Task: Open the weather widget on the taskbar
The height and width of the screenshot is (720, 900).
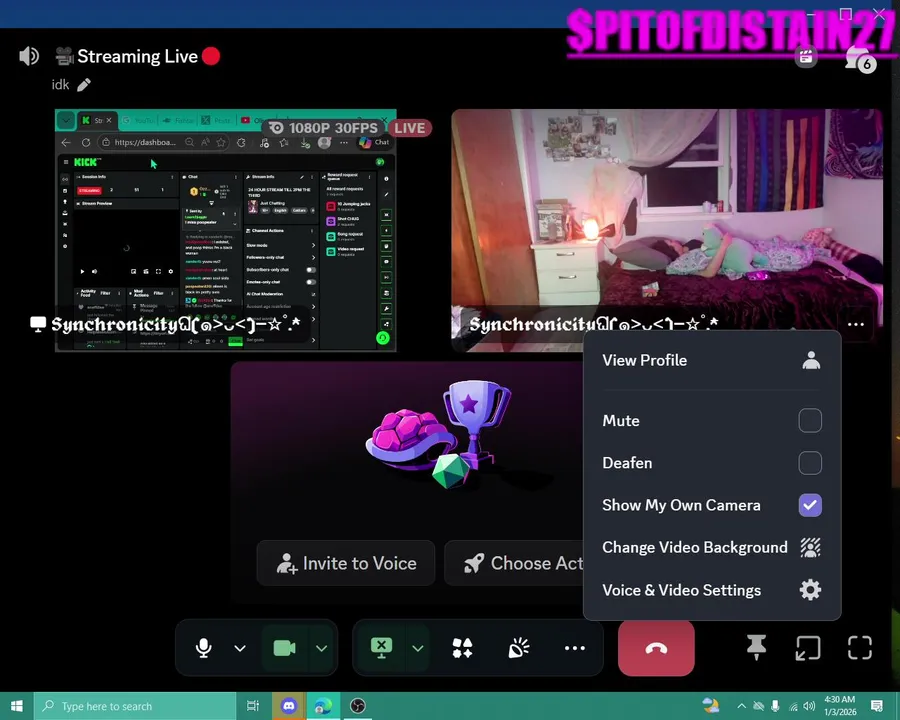Action: click(711, 706)
